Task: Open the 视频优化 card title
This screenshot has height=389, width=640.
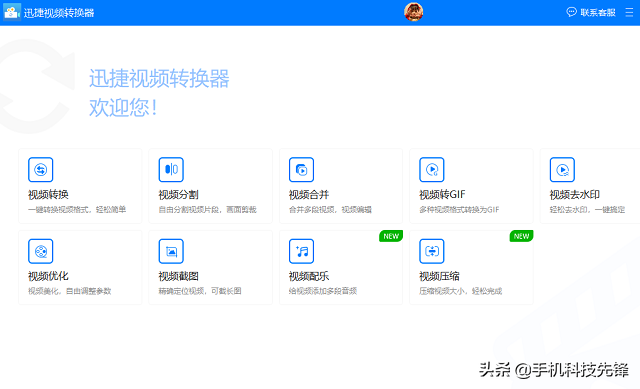Action: 48,276
